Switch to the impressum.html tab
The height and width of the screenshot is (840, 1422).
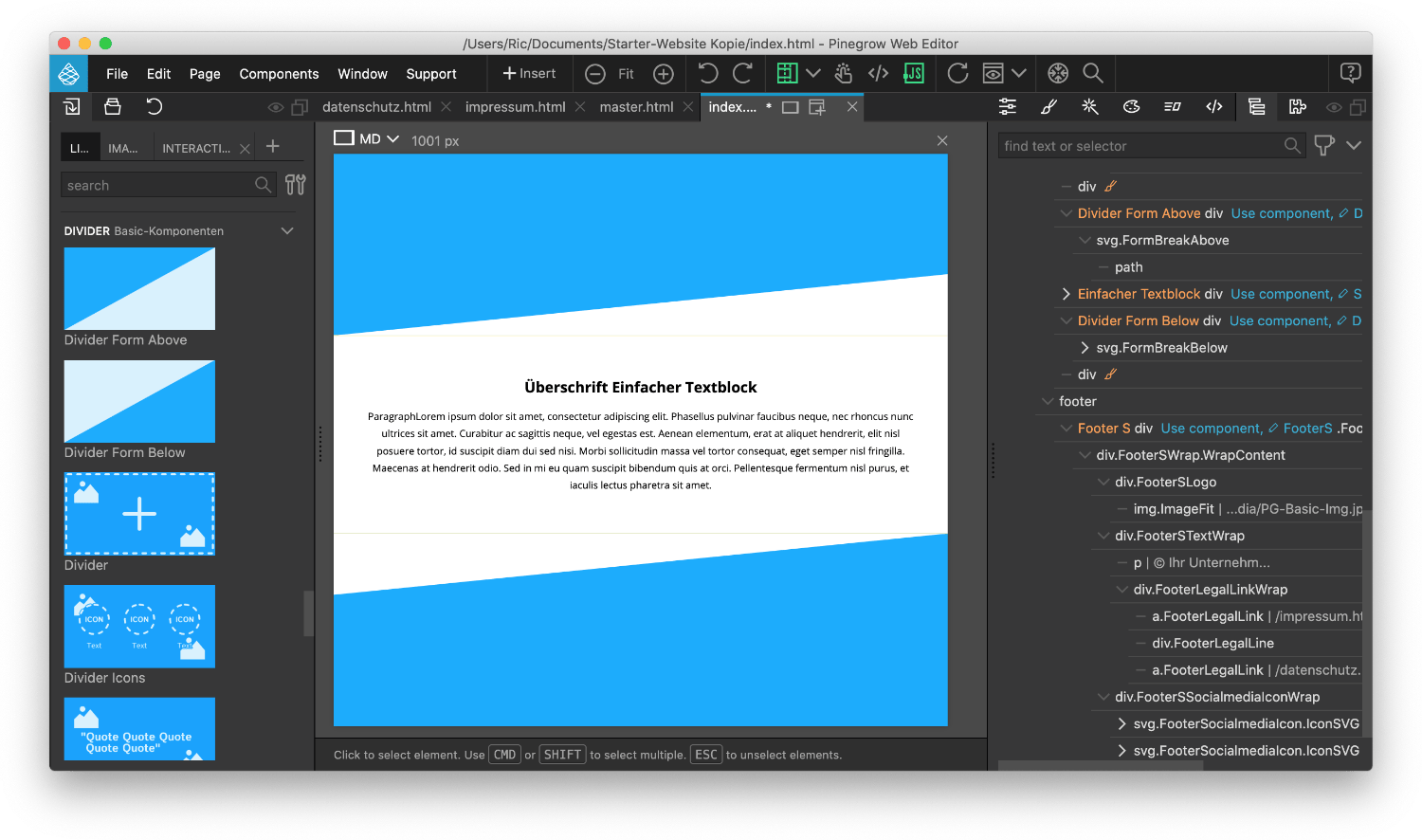pyautogui.click(x=515, y=107)
